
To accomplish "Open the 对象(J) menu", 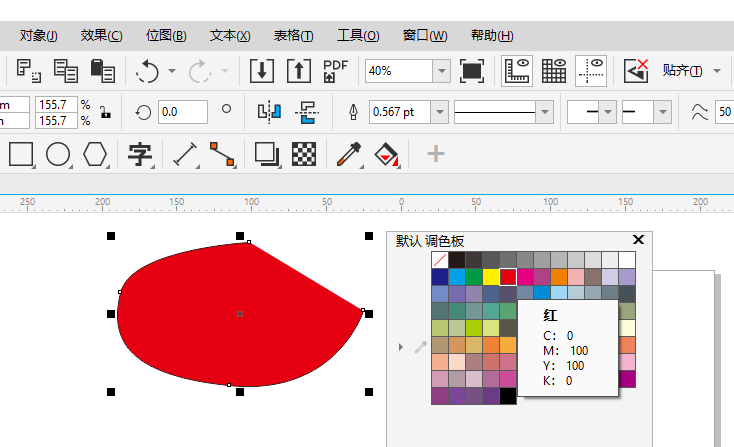I will pyautogui.click(x=38, y=36).
